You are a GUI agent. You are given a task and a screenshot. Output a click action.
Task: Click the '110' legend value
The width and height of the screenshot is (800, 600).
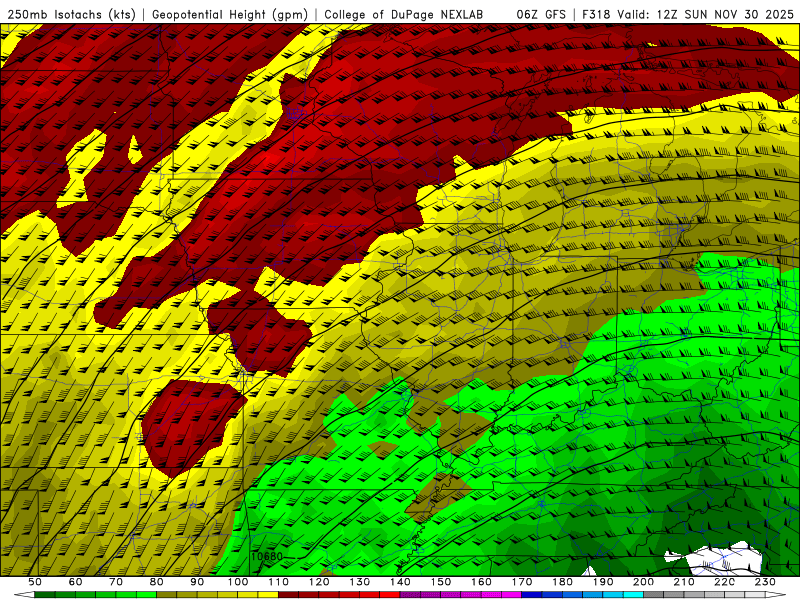[278, 582]
